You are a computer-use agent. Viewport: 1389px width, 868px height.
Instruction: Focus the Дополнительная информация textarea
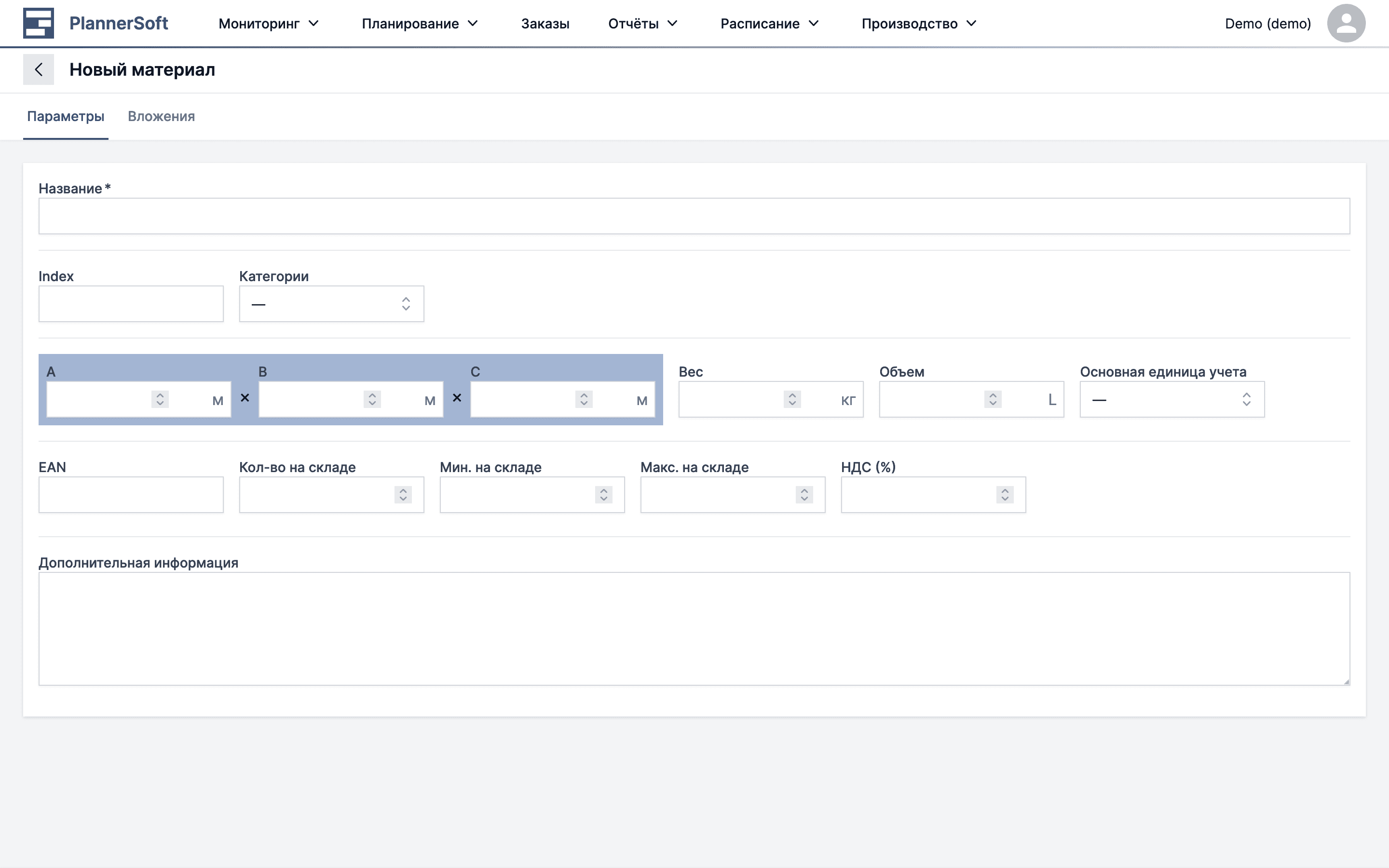tap(694, 629)
